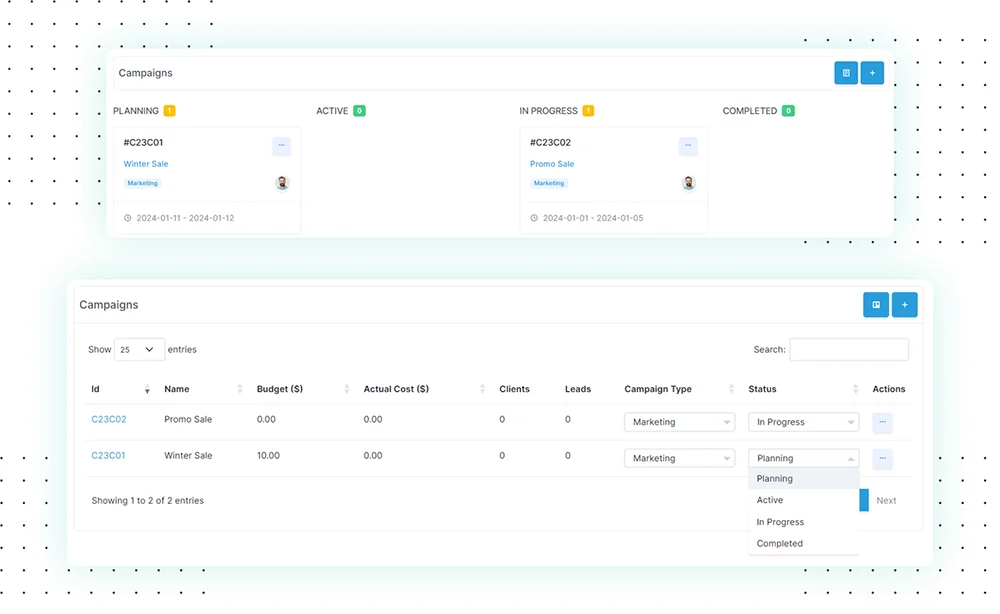Open Campaign Type dropdown for Winter Sale row
This screenshot has height=614, width=1000.
coord(679,458)
